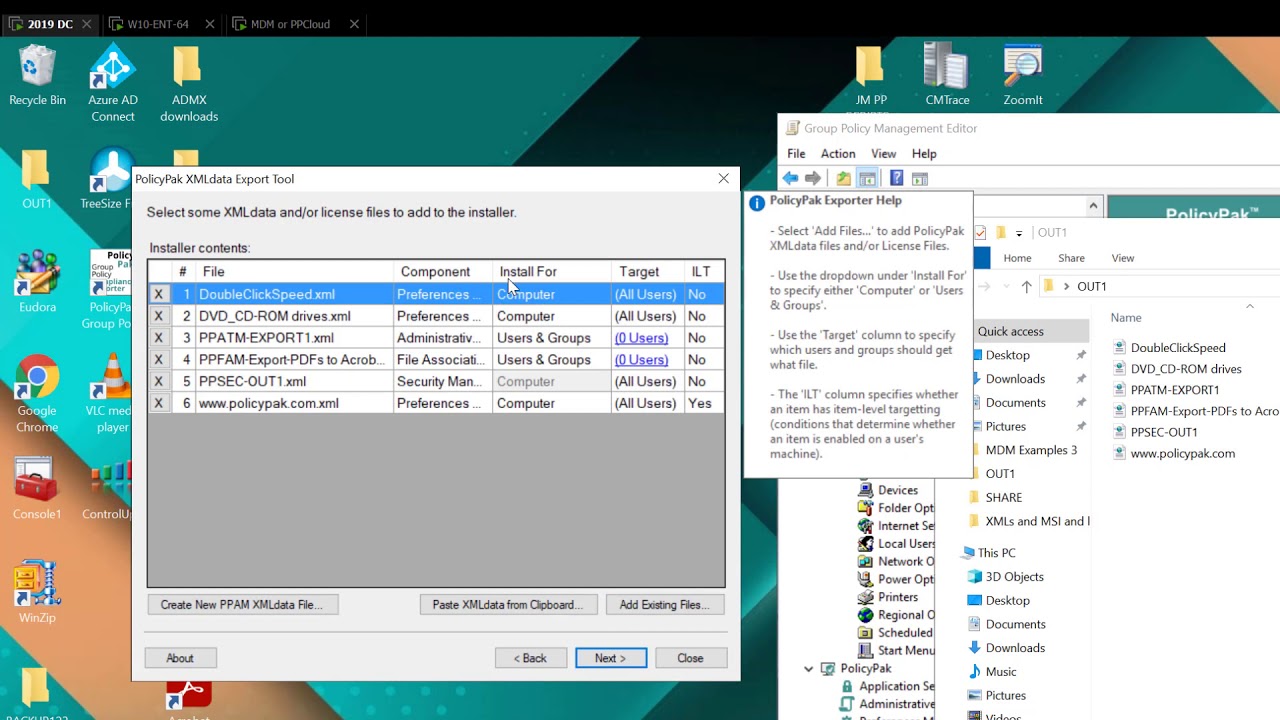Image resolution: width=1280 pixels, height=720 pixels.
Task: Click the Add Existing Files button
Action: click(664, 605)
